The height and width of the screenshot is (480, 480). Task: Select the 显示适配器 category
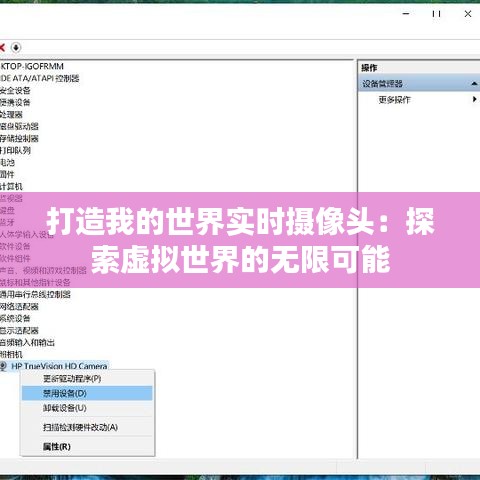[19, 330]
